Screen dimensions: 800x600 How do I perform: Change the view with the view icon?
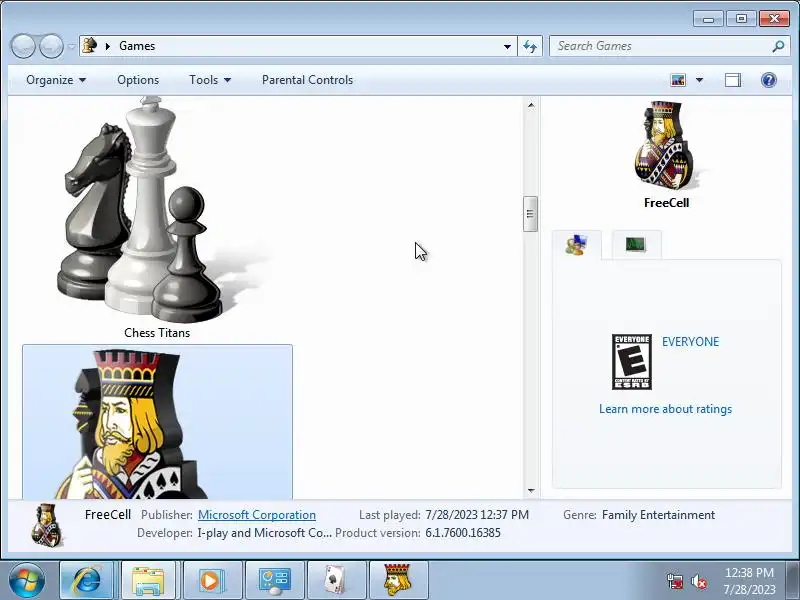click(x=678, y=80)
